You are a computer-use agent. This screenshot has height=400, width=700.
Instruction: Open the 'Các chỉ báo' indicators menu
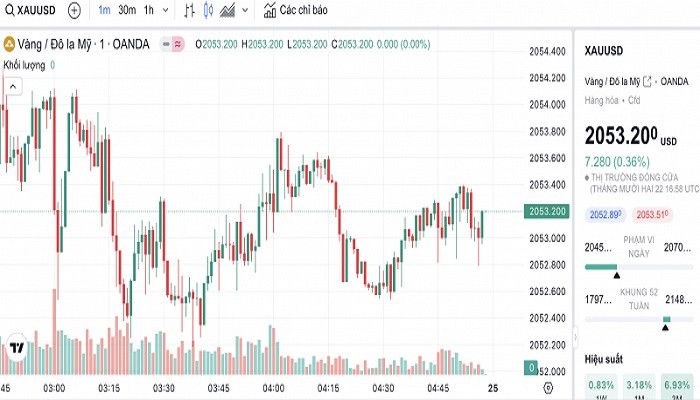pos(294,11)
